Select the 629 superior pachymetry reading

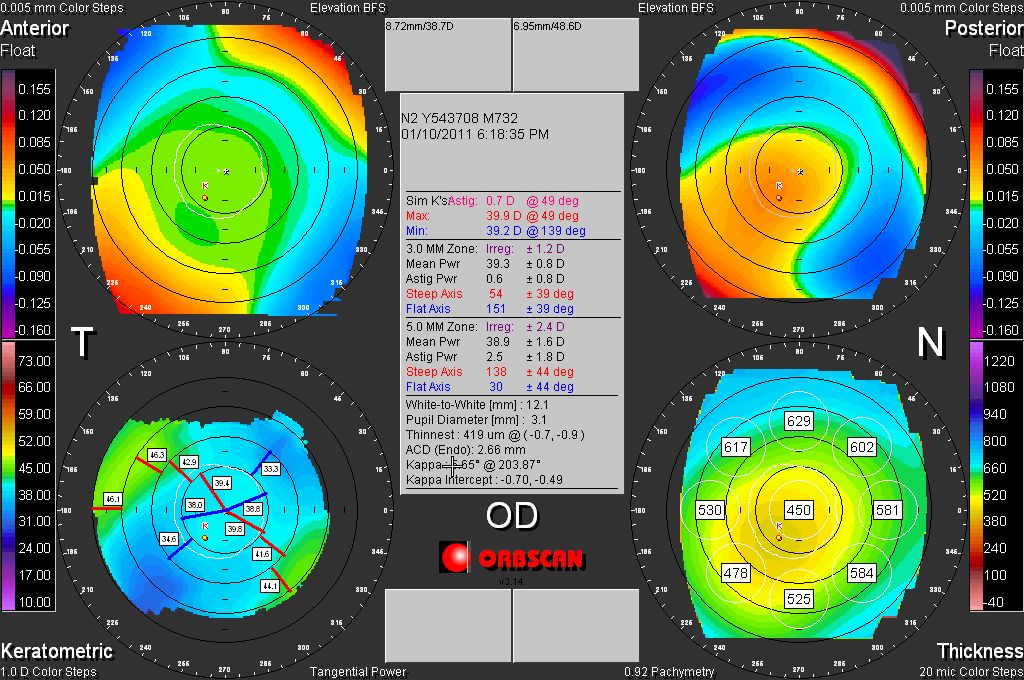point(798,421)
